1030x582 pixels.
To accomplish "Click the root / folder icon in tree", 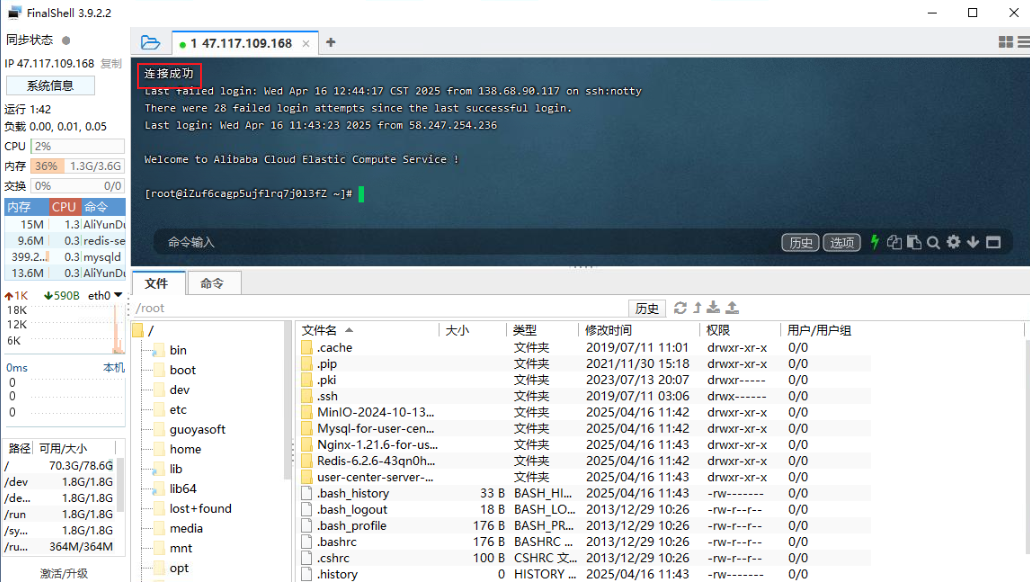I will coord(138,330).
